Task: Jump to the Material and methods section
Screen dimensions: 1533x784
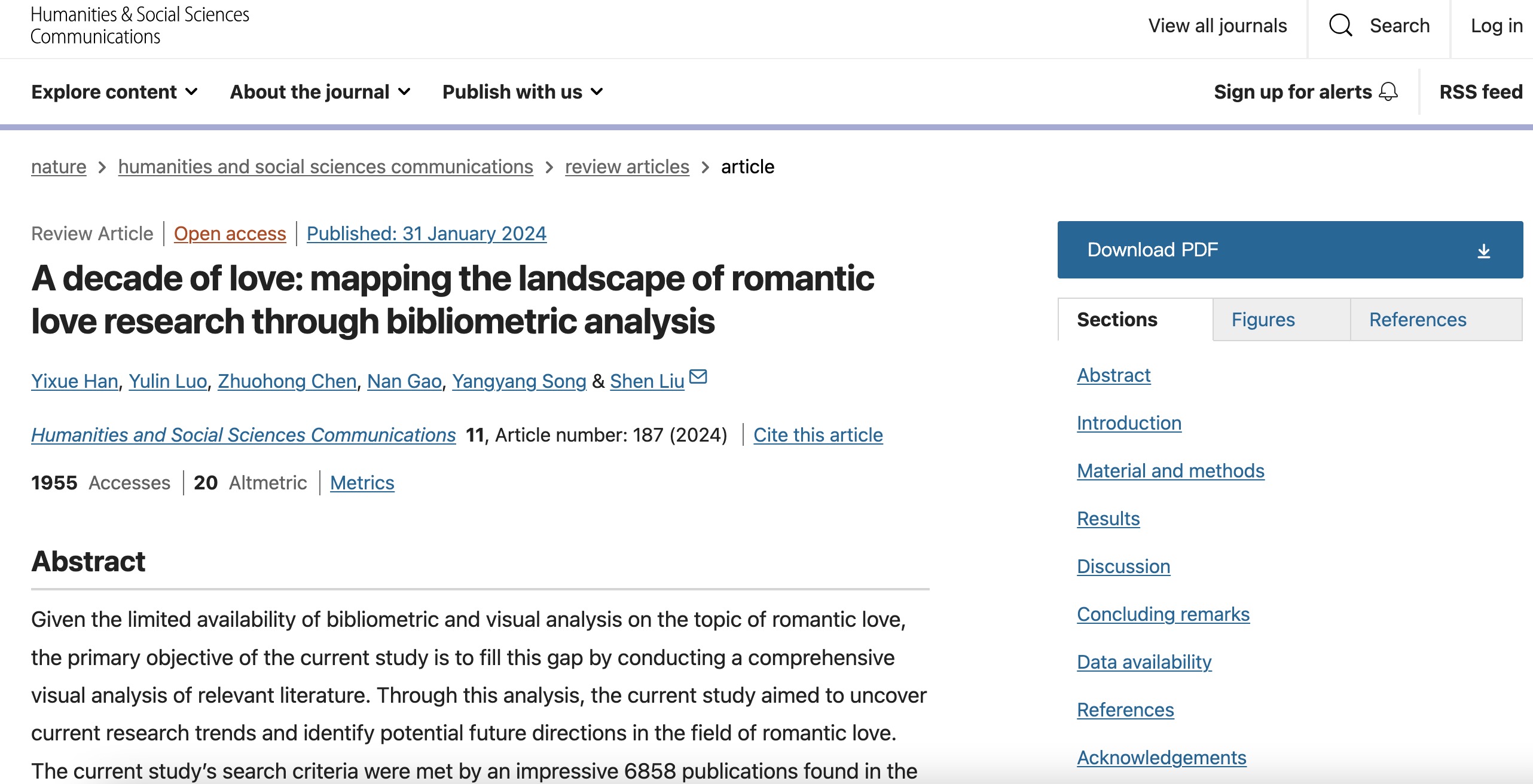Action: pos(1170,471)
